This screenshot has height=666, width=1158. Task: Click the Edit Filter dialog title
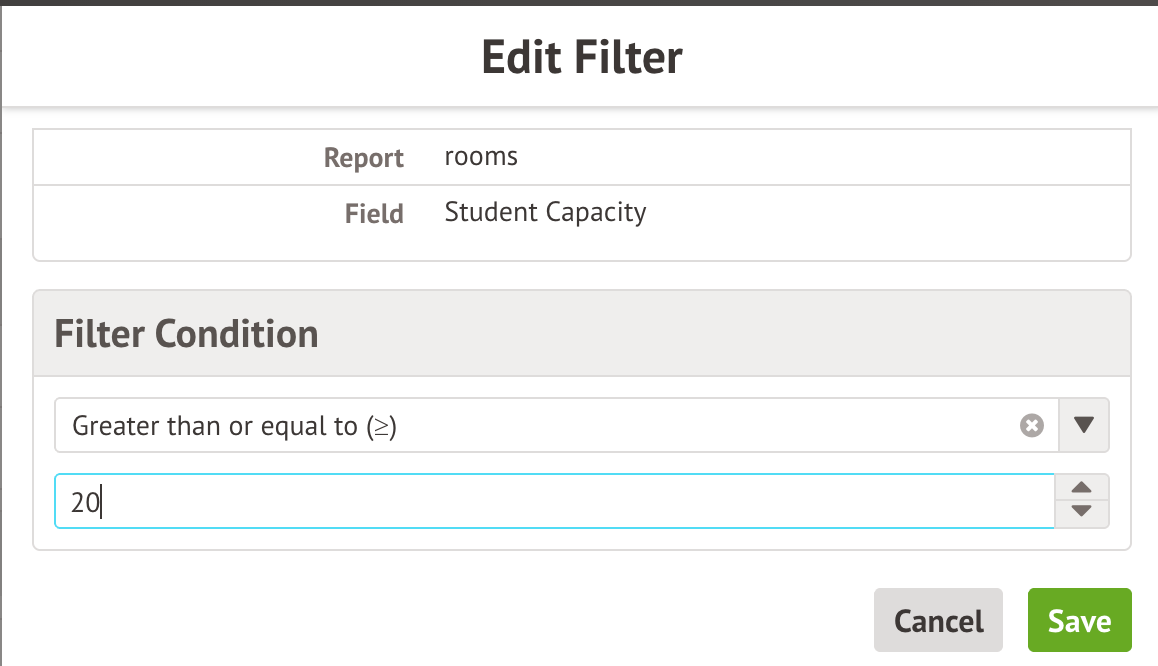[x=581, y=57]
